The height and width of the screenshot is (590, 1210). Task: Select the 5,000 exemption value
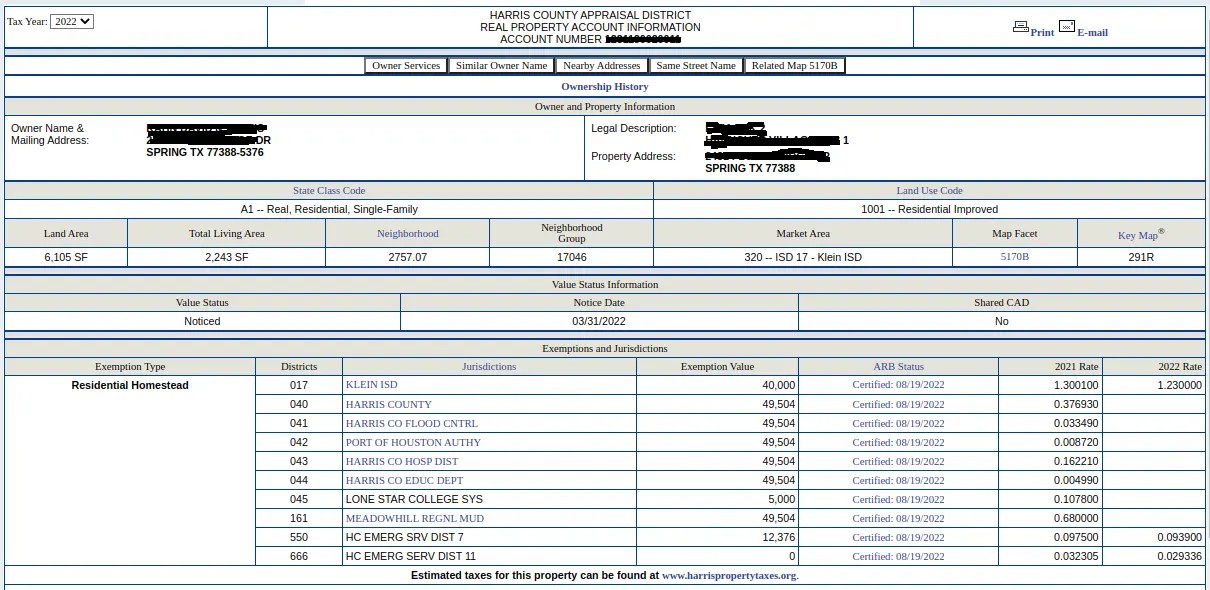coord(782,499)
